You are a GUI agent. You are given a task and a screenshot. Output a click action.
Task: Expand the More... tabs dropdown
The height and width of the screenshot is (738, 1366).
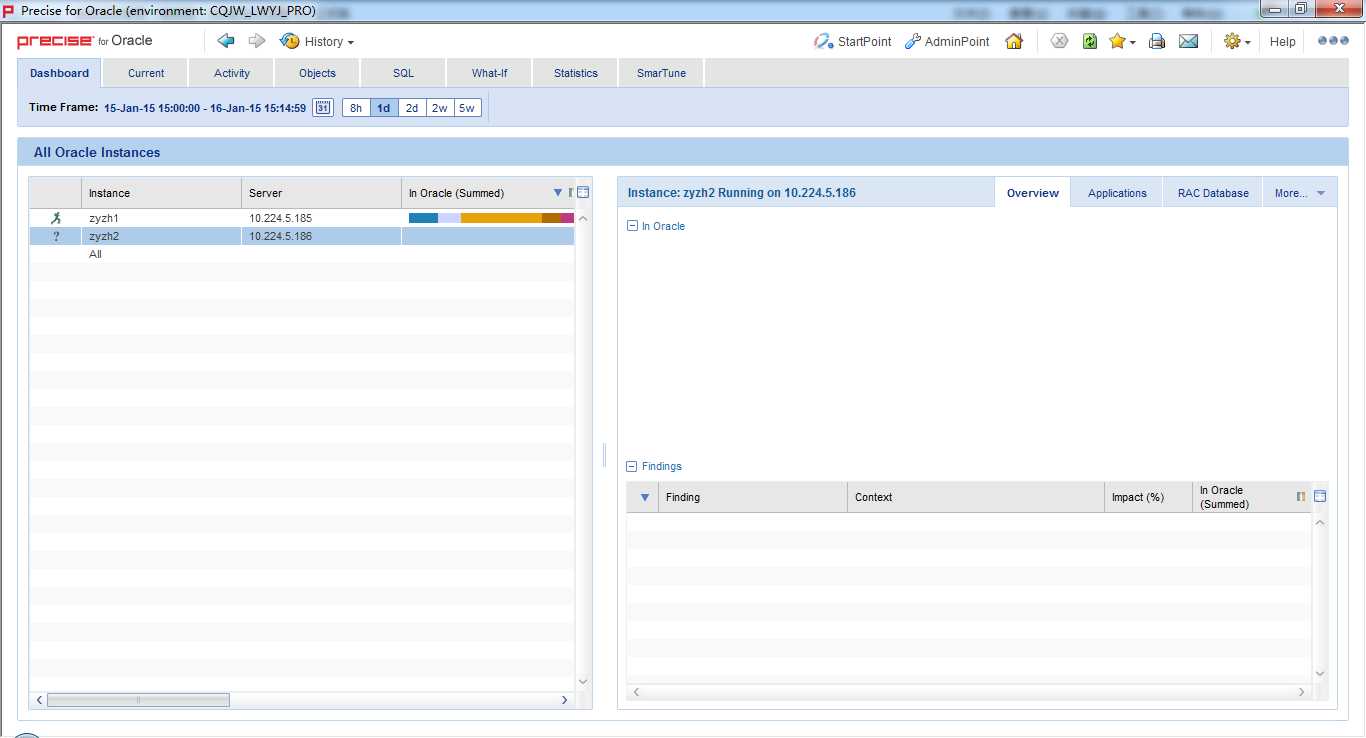click(1299, 193)
